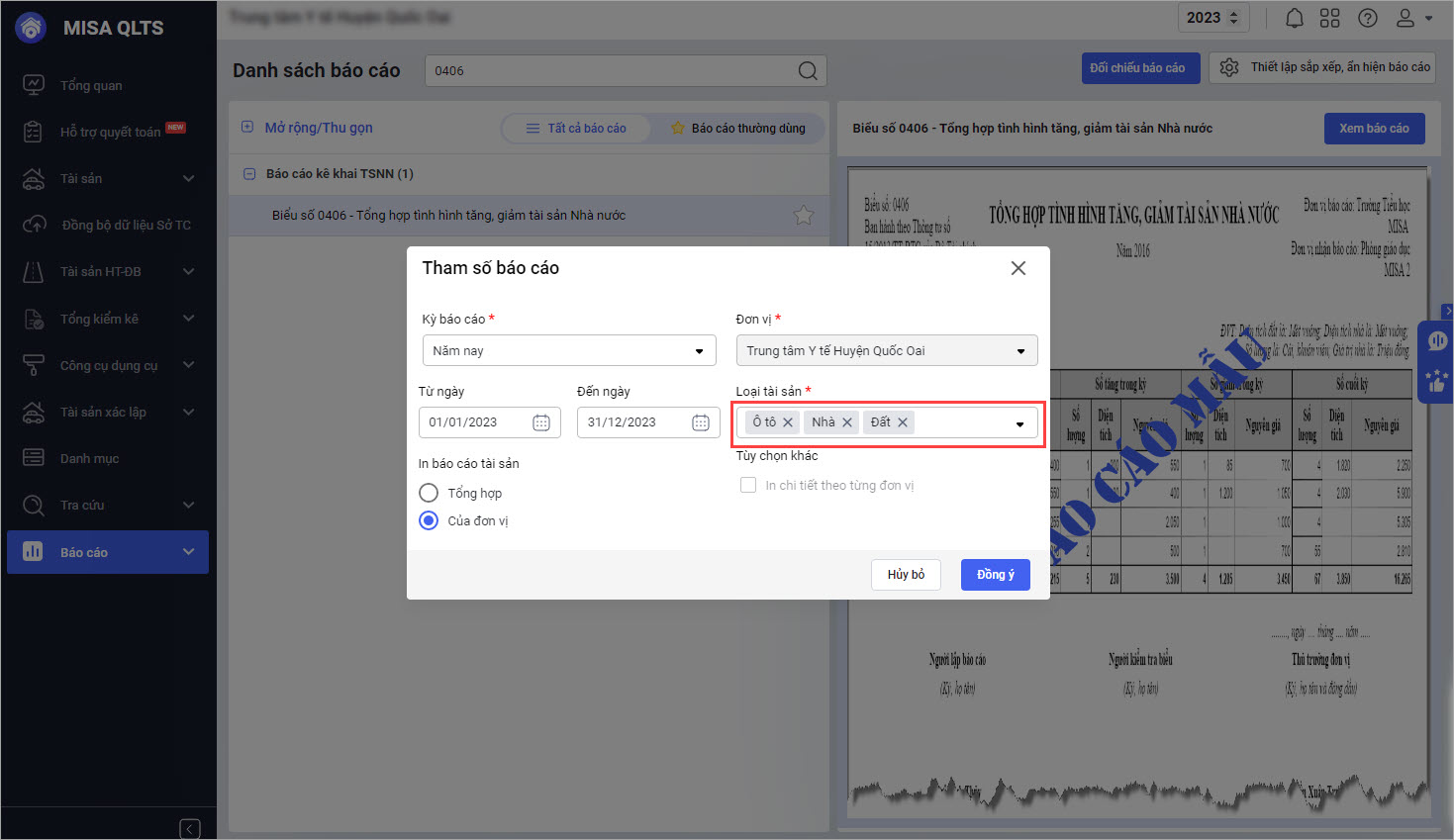The width and height of the screenshot is (1454, 840).
Task: Click the Xem báo cáo button
Action: 1375,129
